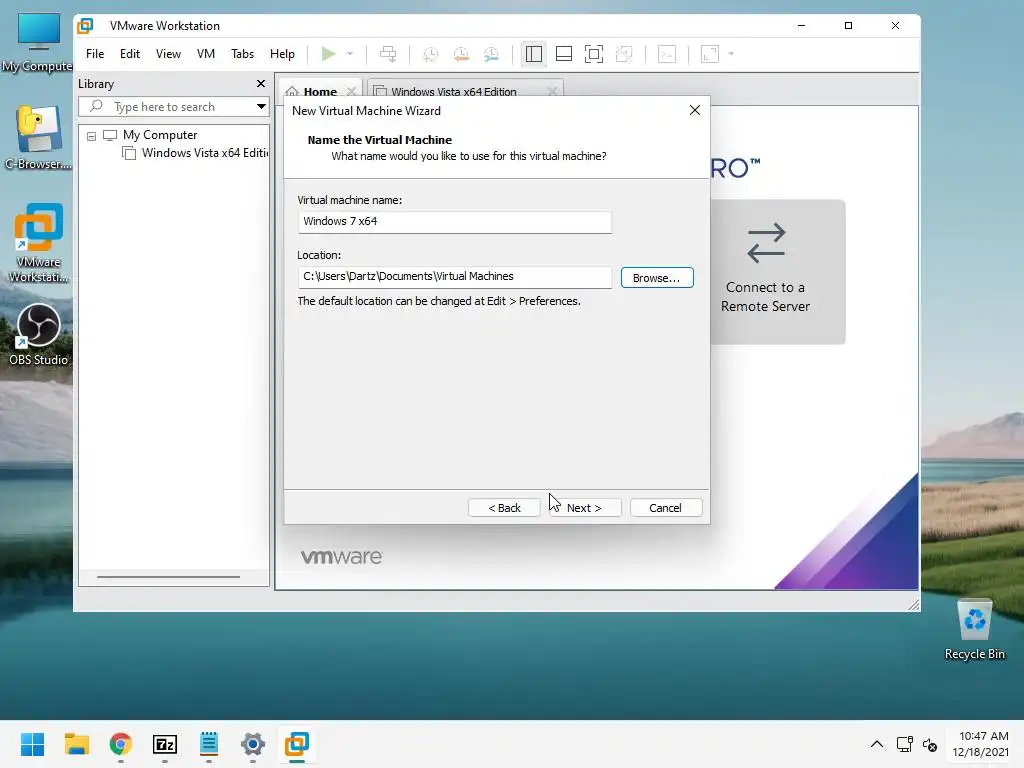Click the Library search field
The width and height of the screenshot is (1024, 768).
click(x=167, y=106)
